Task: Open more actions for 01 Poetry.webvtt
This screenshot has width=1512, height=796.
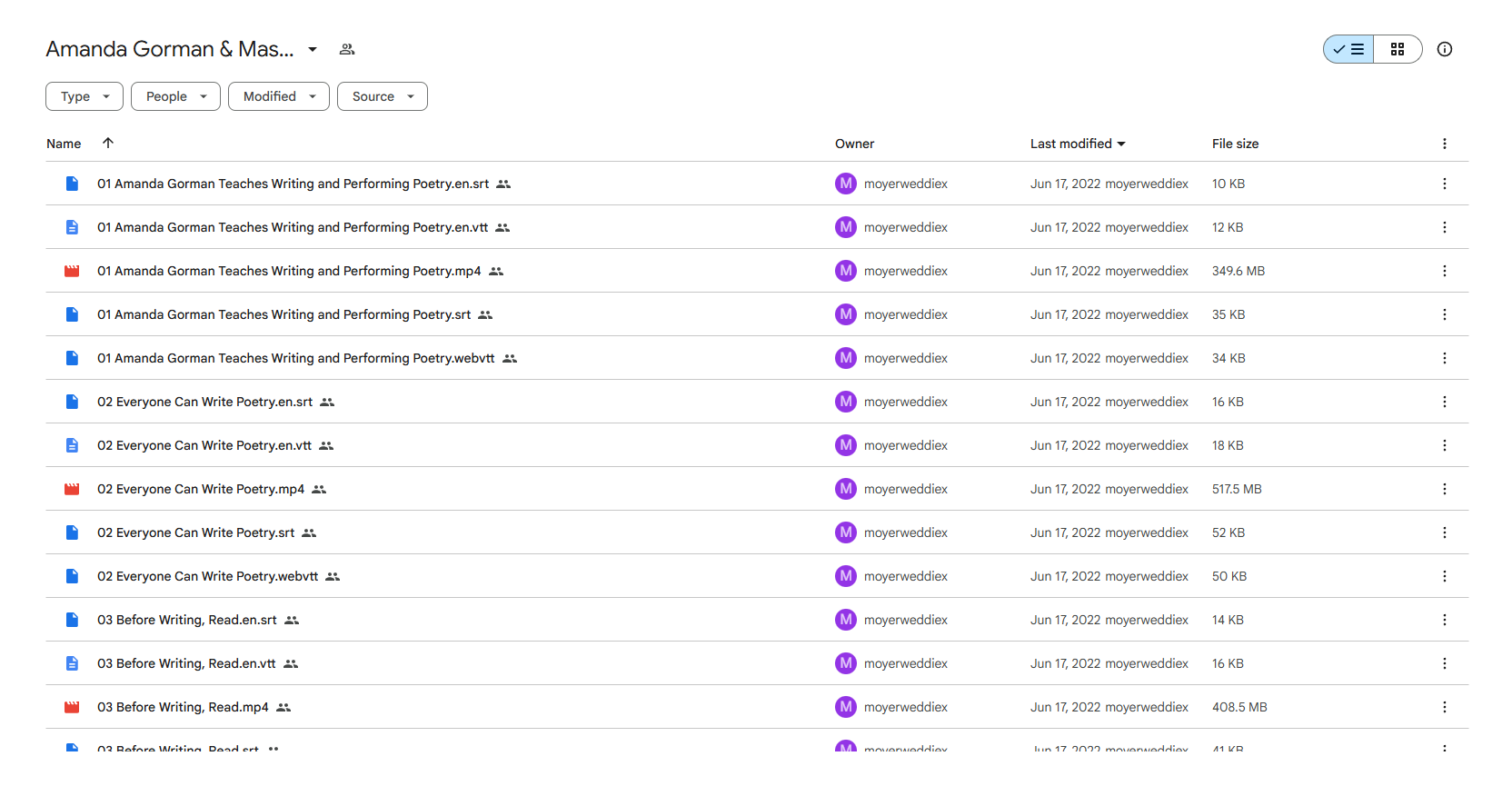Action: (1445, 358)
